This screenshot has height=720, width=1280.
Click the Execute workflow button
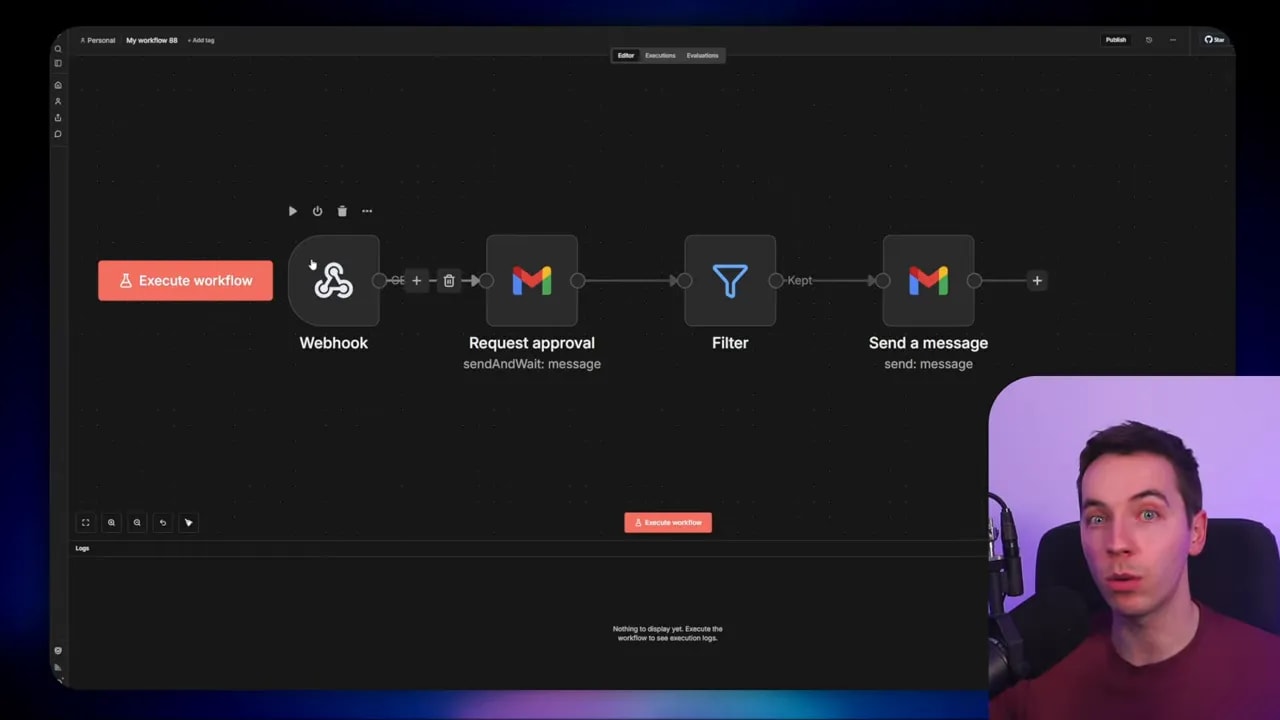click(x=667, y=521)
